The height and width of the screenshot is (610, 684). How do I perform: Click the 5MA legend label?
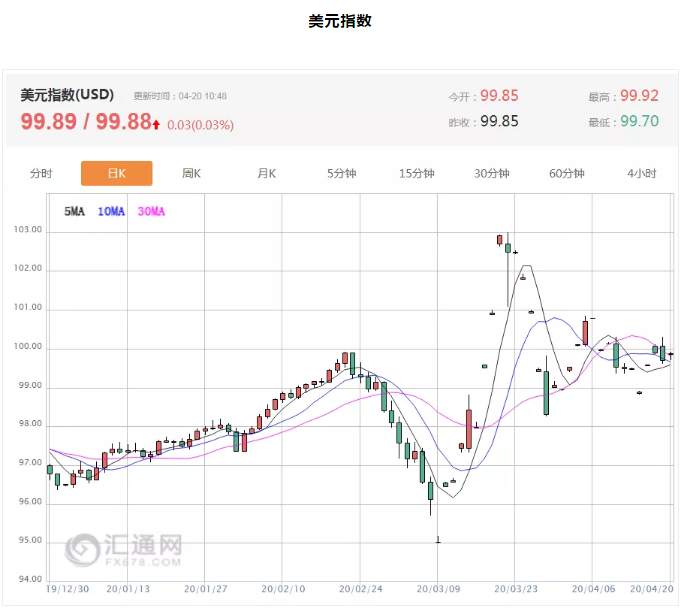(75, 212)
